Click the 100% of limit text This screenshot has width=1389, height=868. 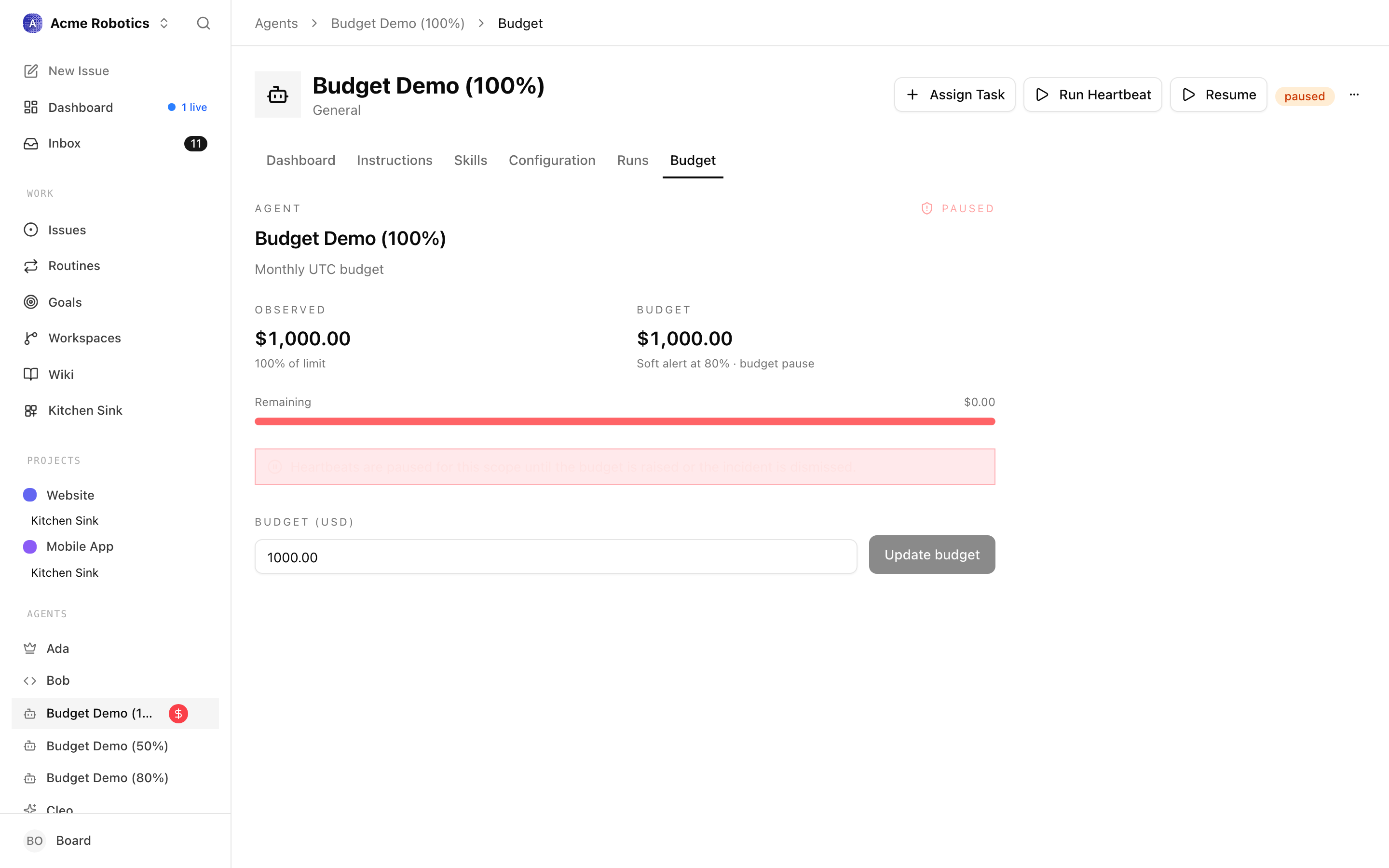point(290,364)
